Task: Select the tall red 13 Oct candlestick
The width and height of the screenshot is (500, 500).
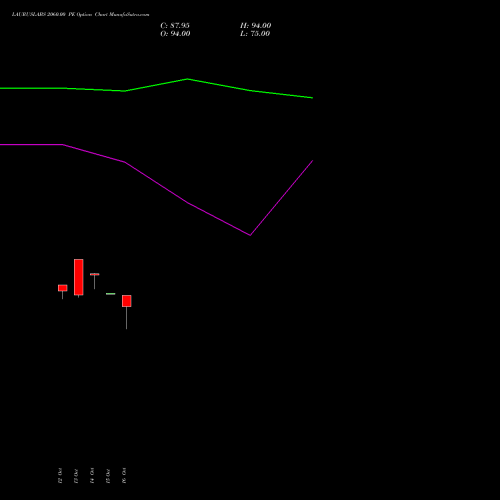Action: (79, 277)
